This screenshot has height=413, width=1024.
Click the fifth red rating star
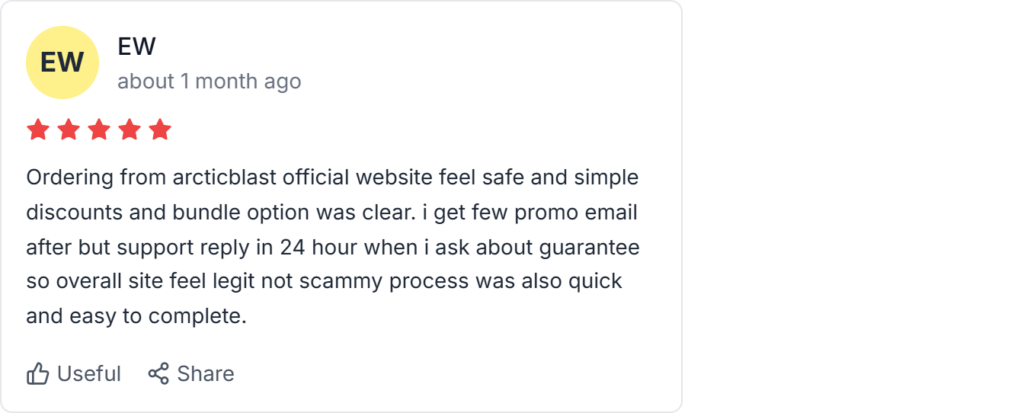point(160,130)
